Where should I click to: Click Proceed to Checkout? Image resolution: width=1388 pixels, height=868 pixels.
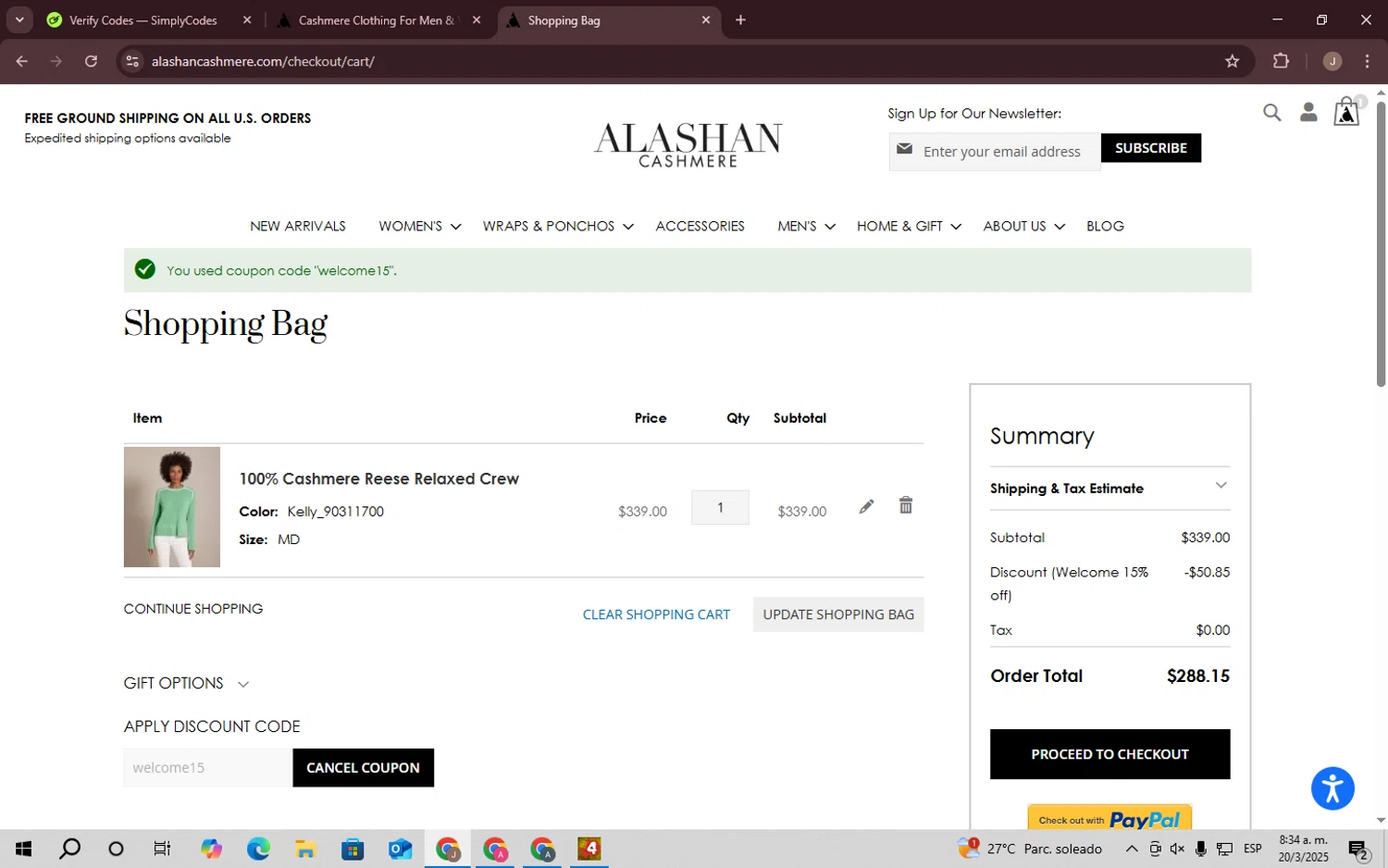coord(1109,754)
